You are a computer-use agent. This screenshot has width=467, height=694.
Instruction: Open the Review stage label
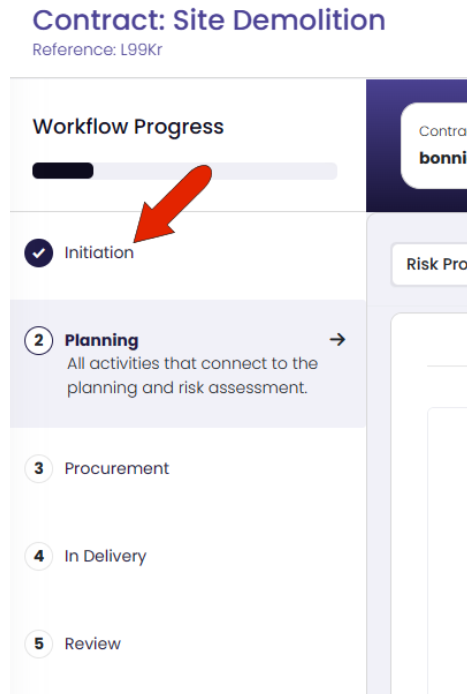[93, 644]
